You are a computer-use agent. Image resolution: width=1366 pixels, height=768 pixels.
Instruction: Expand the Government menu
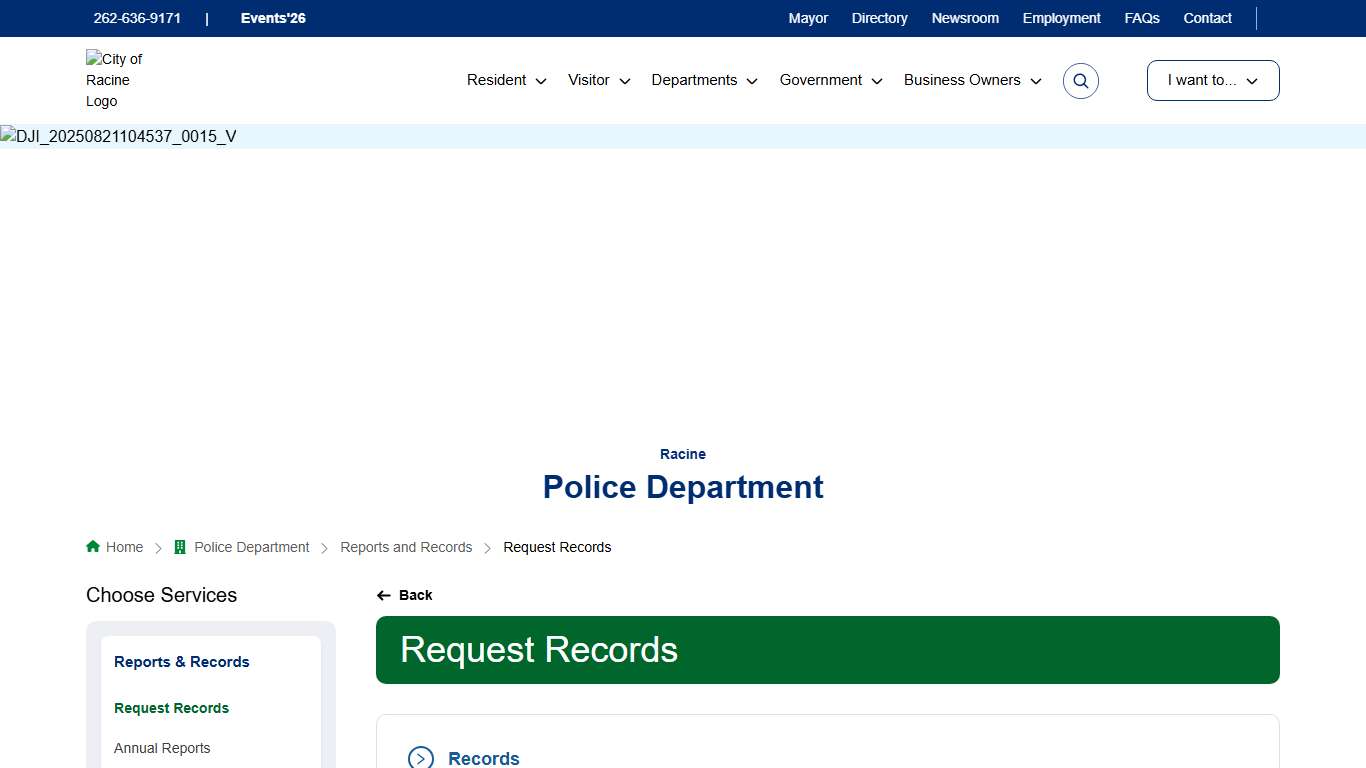pyautogui.click(x=821, y=80)
